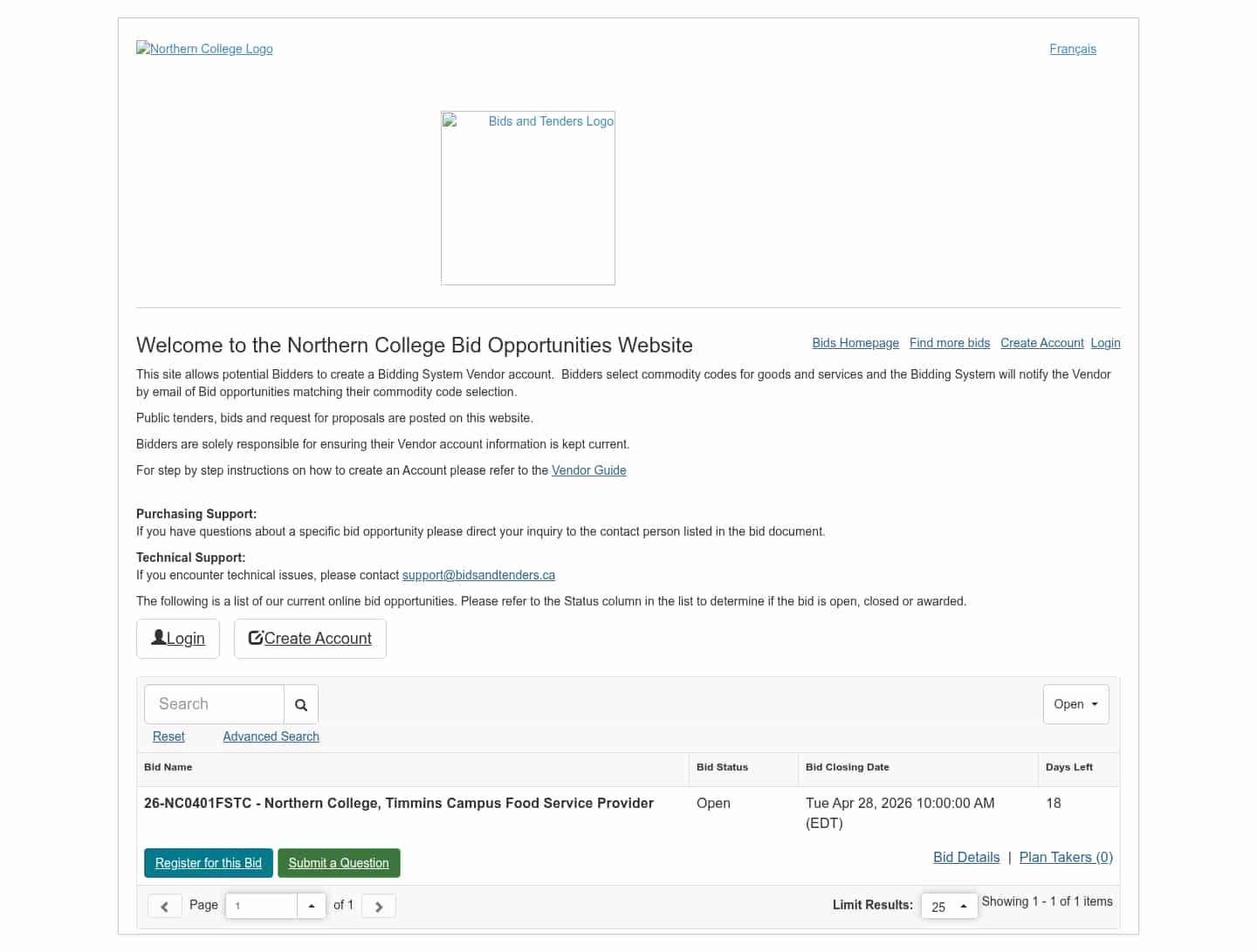Screen dimensions: 1257x952
Task: Open the Bids and Tenders Logo image
Action: 528,198
